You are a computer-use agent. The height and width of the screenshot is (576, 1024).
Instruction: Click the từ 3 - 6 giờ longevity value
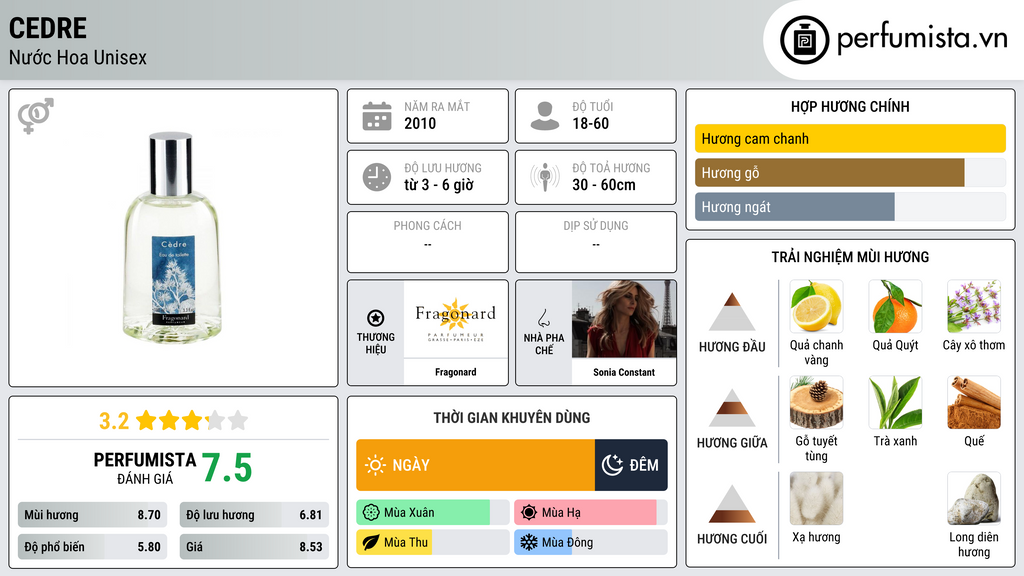pyautogui.click(x=438, y=185)
